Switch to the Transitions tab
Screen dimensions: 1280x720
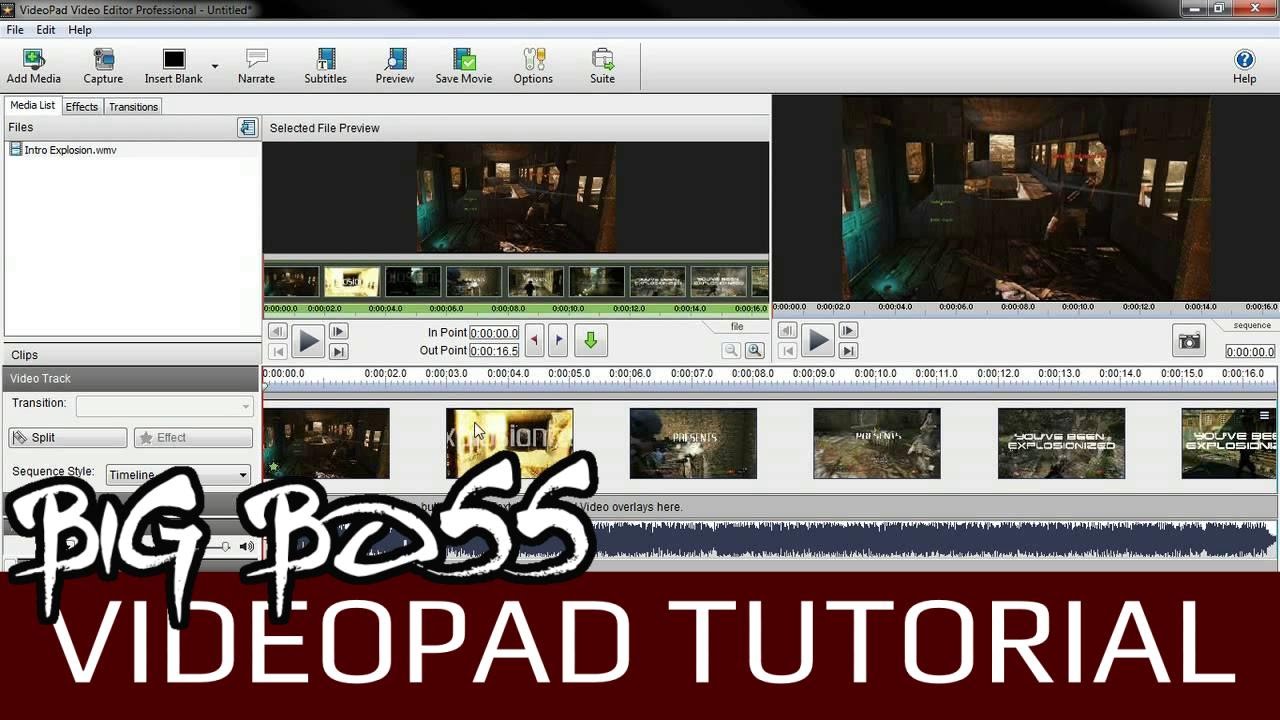pyautogui.click(x=133, y=107)
